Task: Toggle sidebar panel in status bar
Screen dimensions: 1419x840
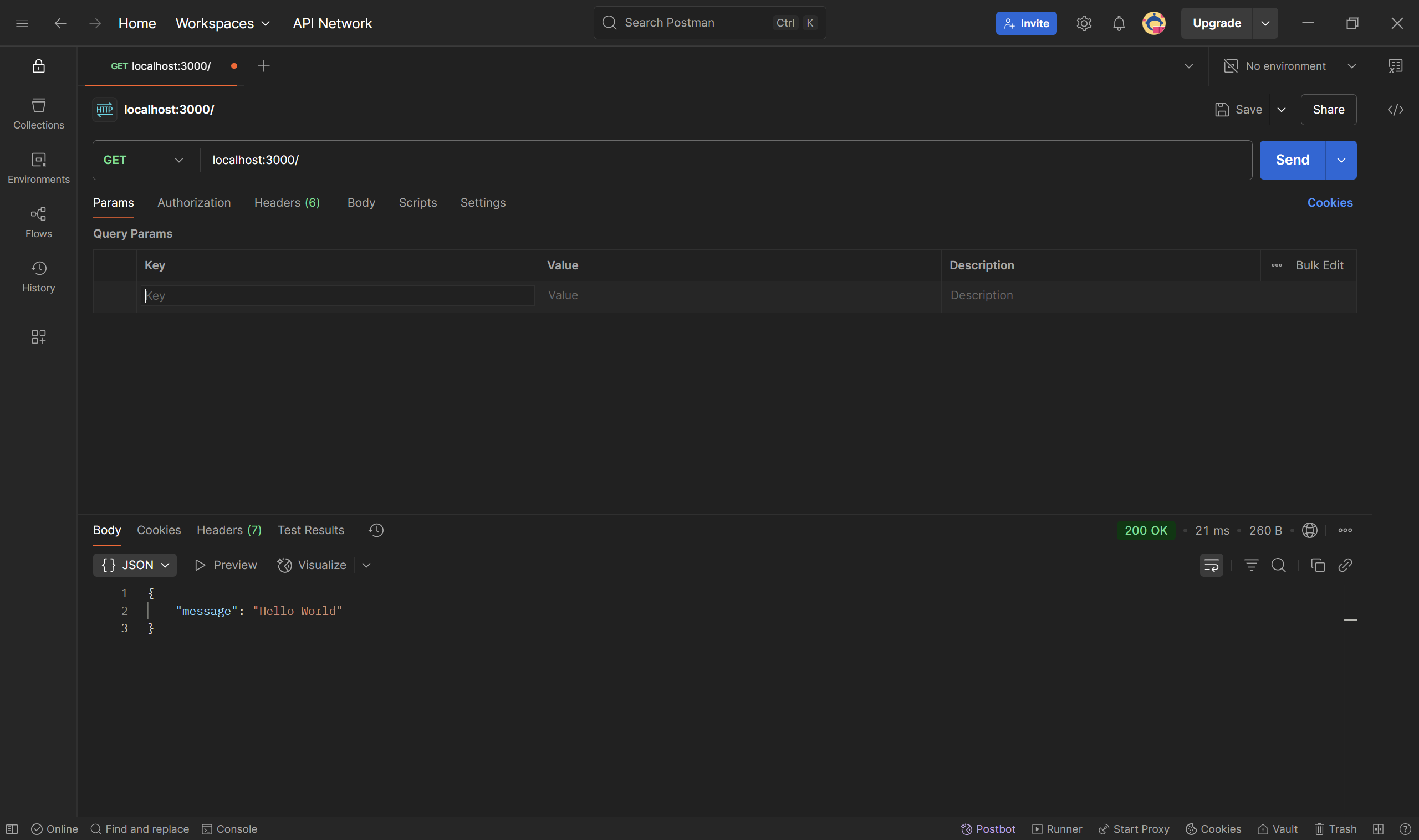Action: click(12, 829)
